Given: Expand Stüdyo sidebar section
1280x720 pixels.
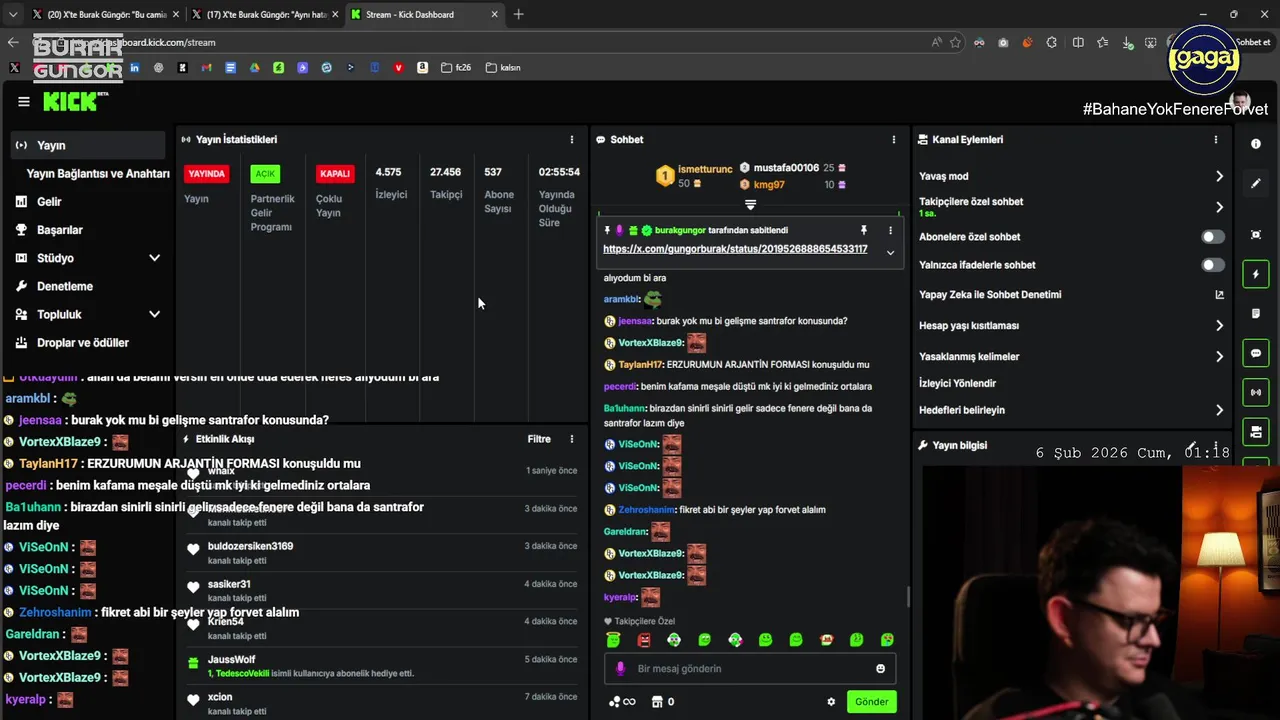Looking at the screenshot, I should click(x=154, y=258).
